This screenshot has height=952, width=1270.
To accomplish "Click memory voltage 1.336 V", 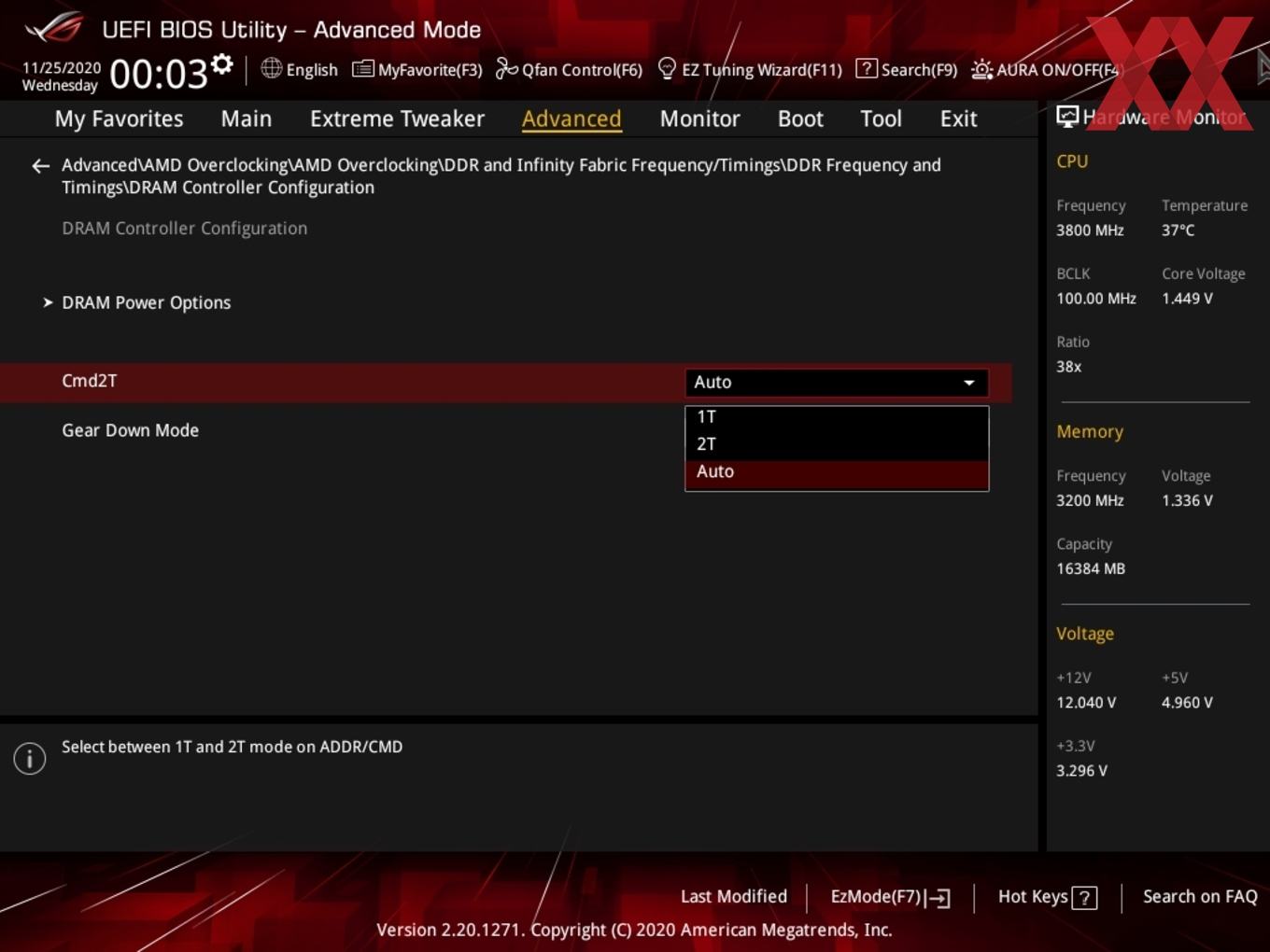I will pos(1187,500).
